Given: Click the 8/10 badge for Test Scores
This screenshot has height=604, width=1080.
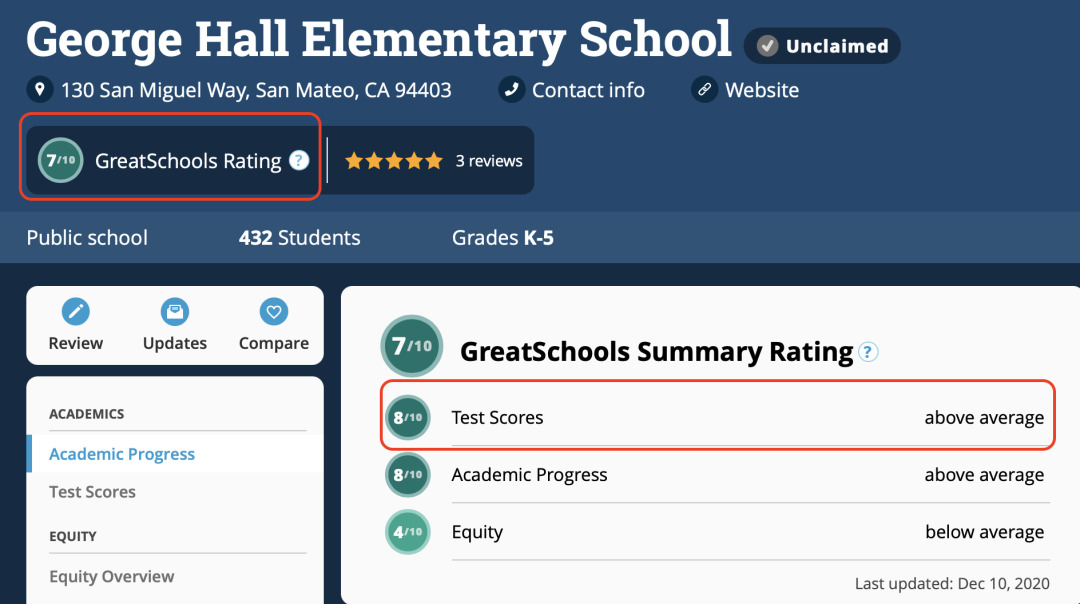Looking at the screenshot, I should point(408,417).
